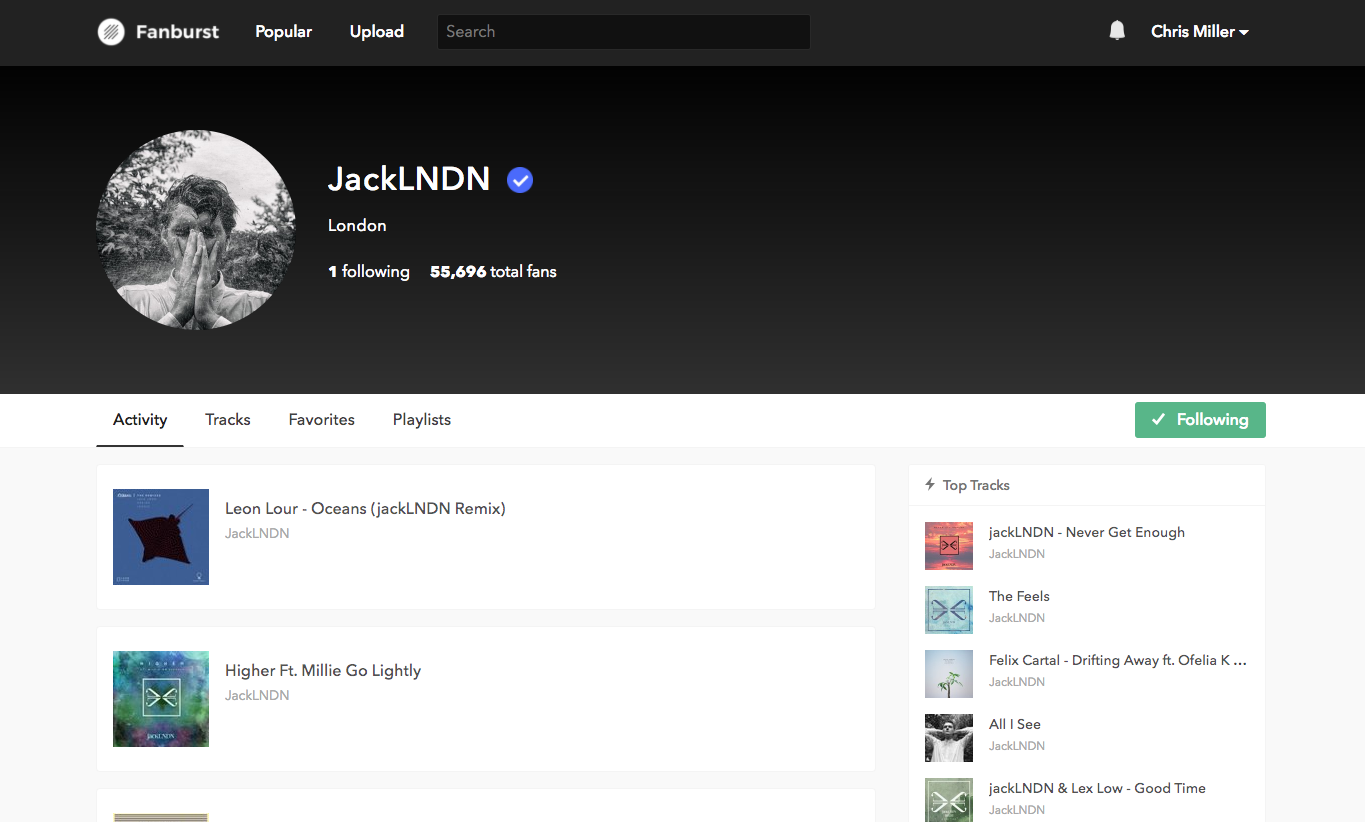Click the verified checkmark badge
Screen dimensions: 1365x822
[520, 180]
